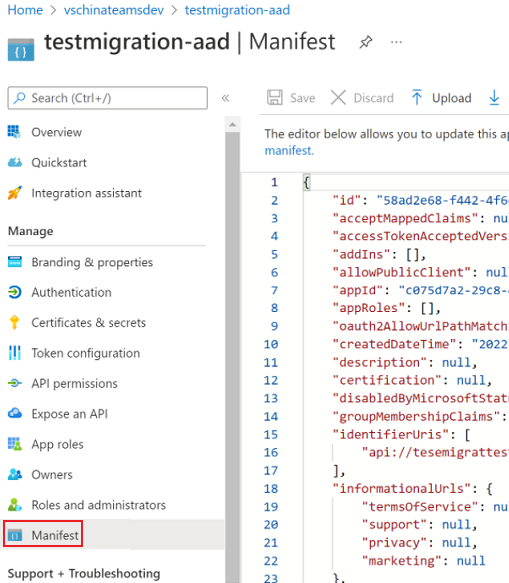Click "acceptMappedClaims" on line 3
This screenshot has height=583, width=509.
tap(405, 218)
